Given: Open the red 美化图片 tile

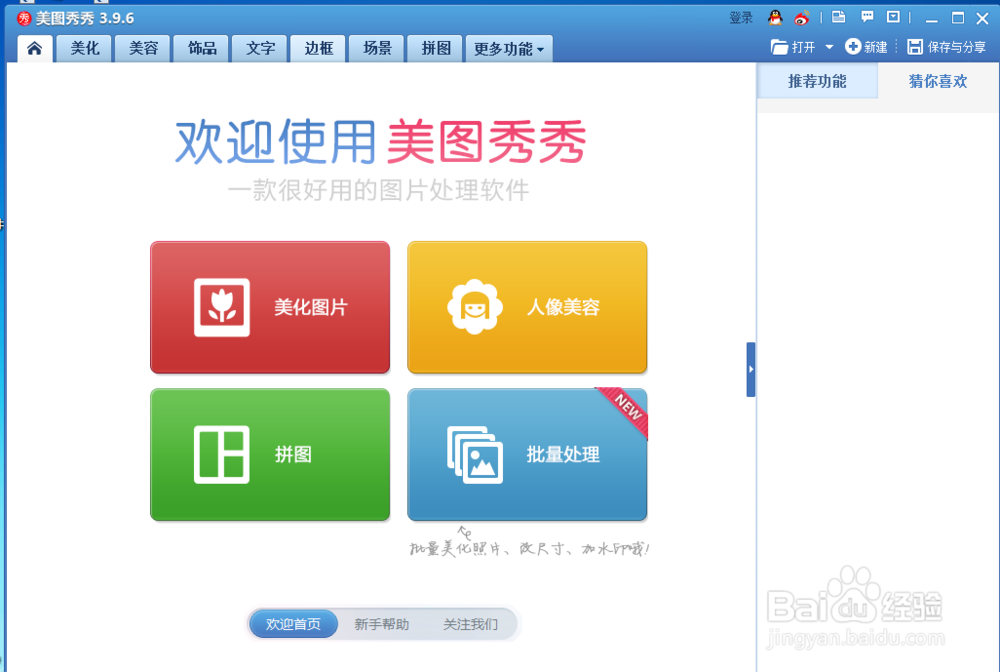Looking at the screenshot, I should (270, 307).
